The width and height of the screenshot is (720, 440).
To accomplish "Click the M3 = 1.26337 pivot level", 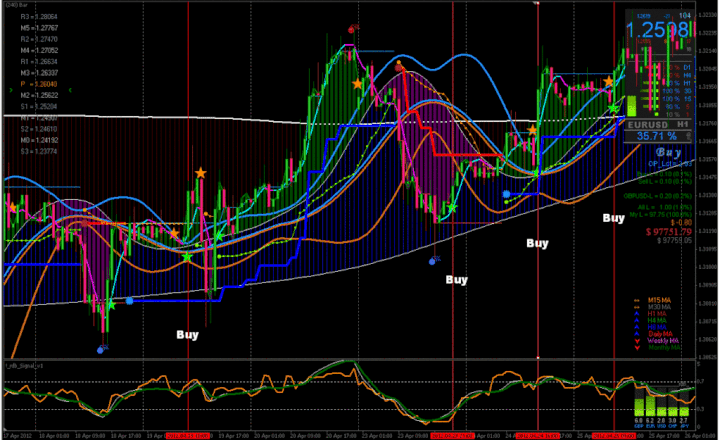I will coord(39,73).
